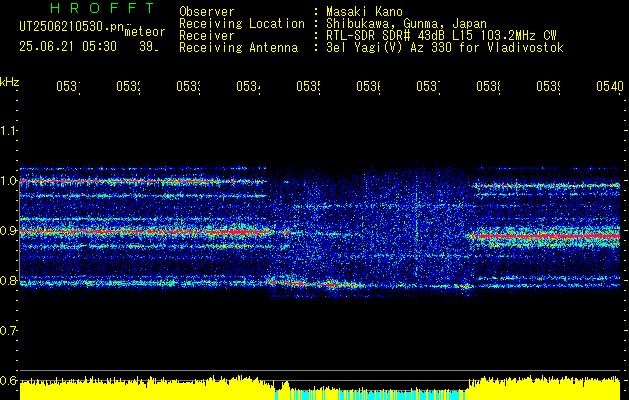Screen dimensions: 629x400
Task: Click the kHz axis unit label
Action: coord(9,83)
